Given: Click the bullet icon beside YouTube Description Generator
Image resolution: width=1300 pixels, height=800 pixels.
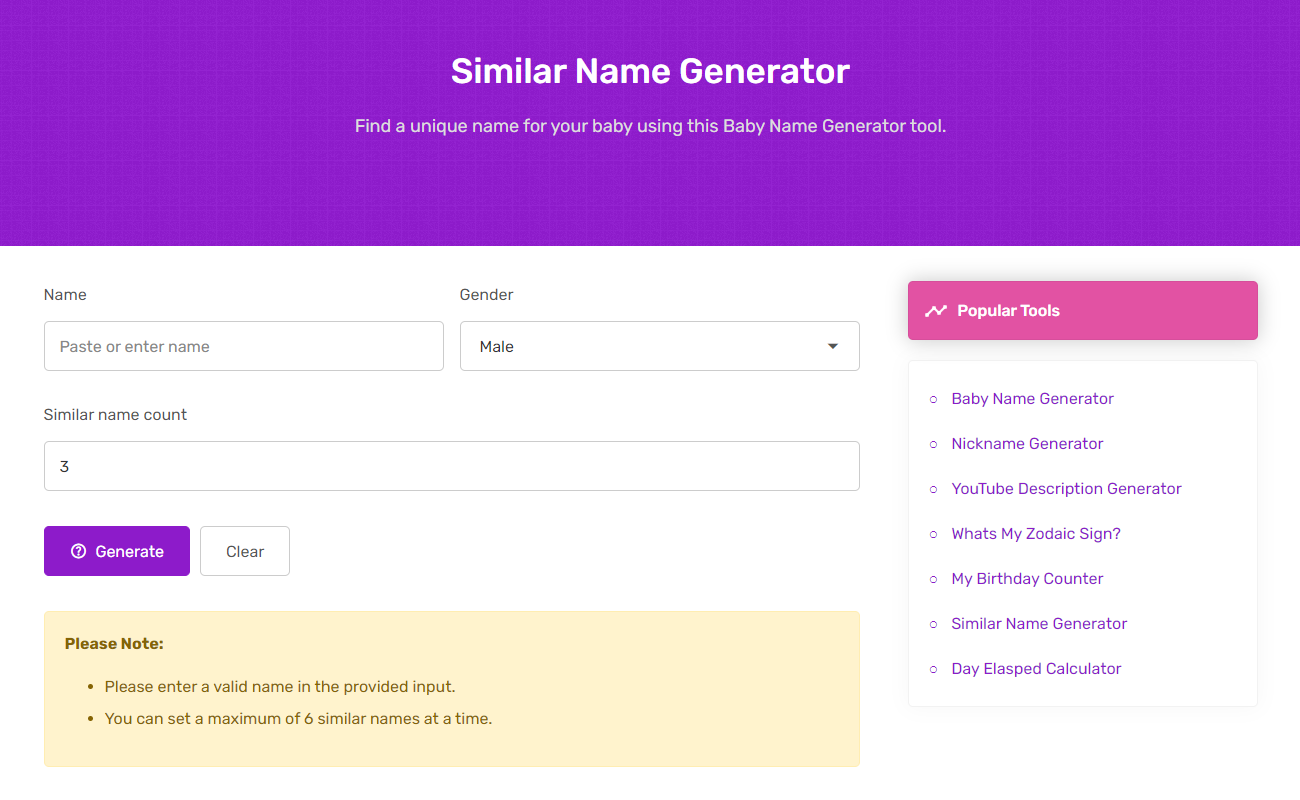Looking at the screenshot, I should pyautogui.click(x=933, y=488).
